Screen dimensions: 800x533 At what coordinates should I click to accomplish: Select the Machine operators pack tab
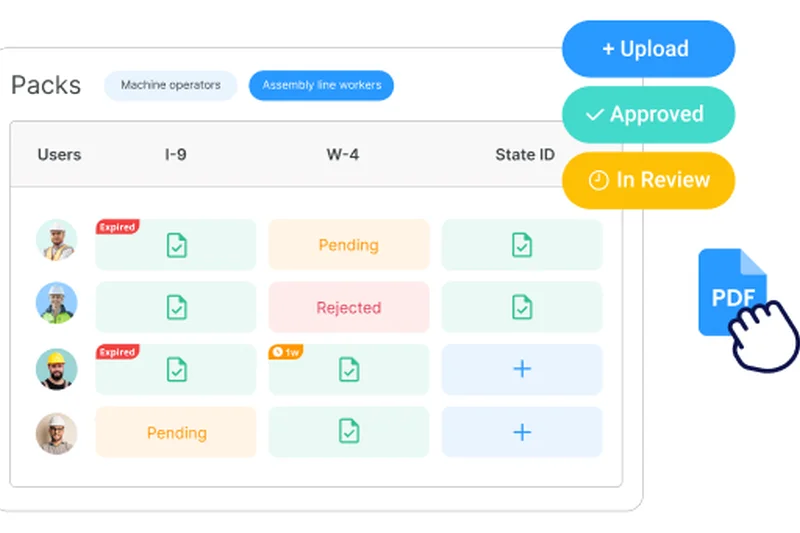click(x=171, y=86)
